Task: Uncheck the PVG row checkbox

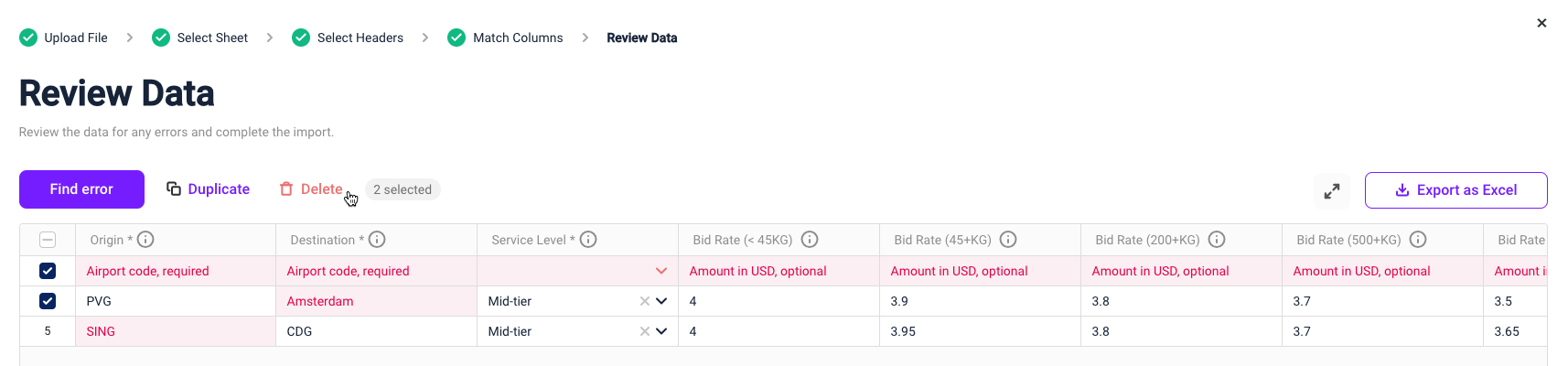Action: (48, 301)
